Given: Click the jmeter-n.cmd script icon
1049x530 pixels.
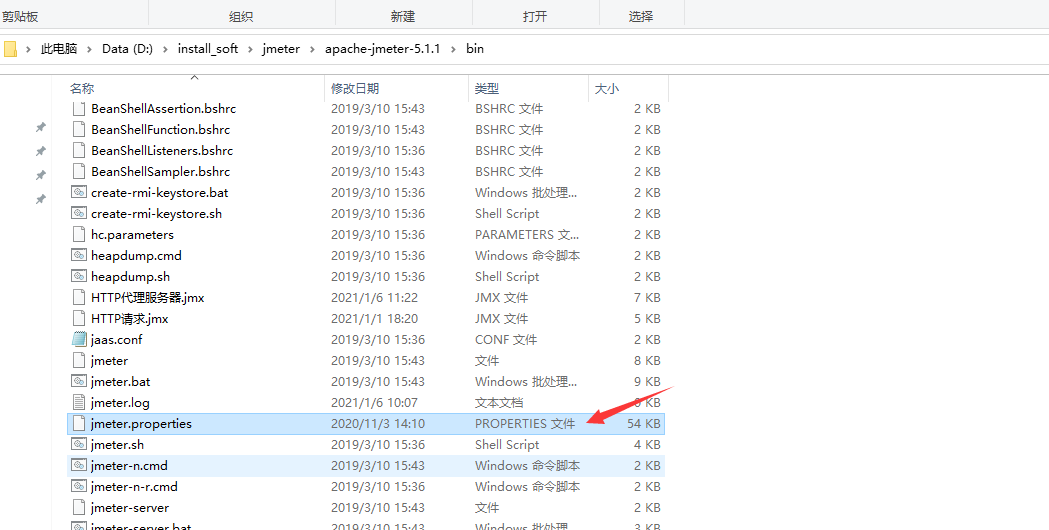Looking at the screenshot, I should click(79, 466).
